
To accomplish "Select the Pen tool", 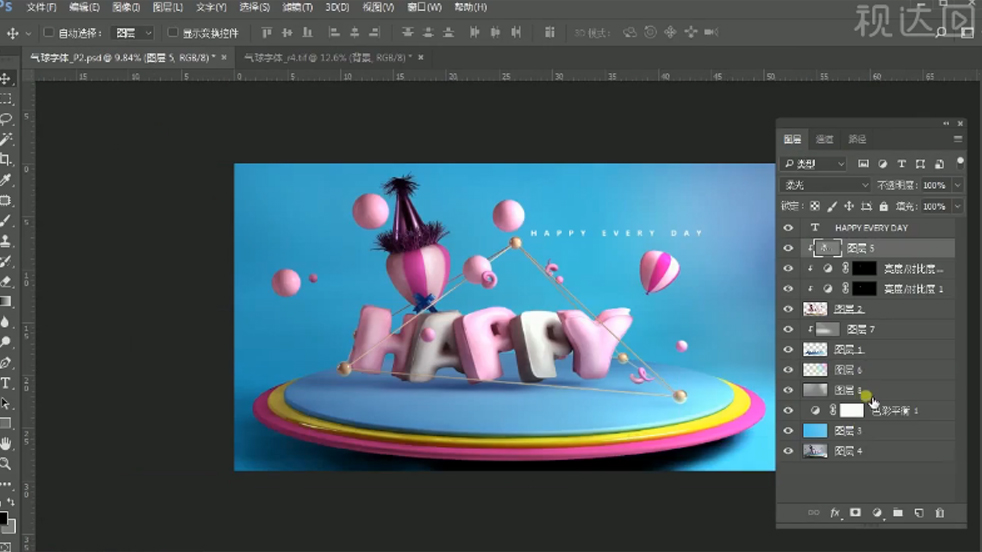I will click(x=6, y=362).
